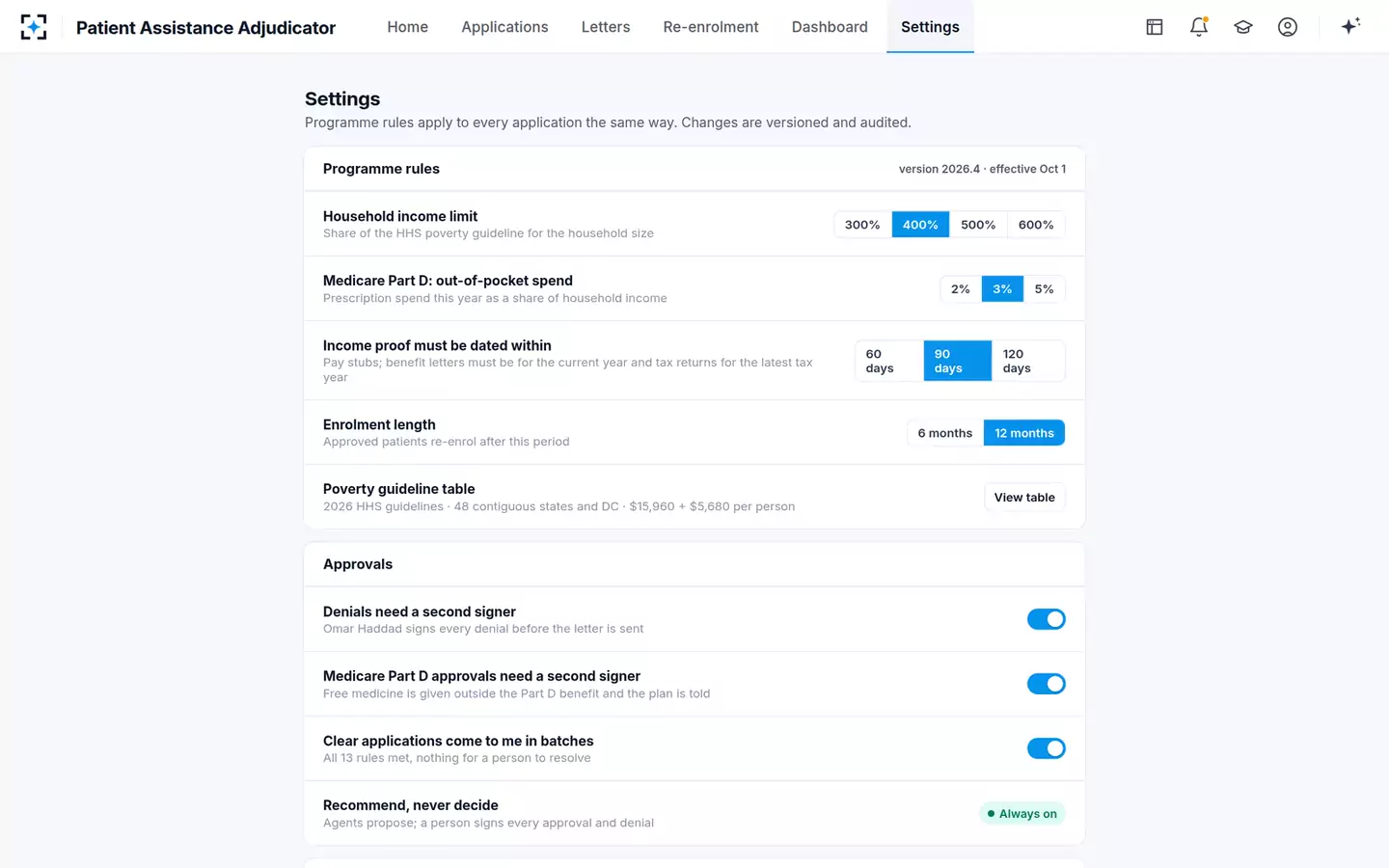Toggle Denials need a second signer
The width and height of the screenshot is (1389, 868).
click(x=1046, y=619)
